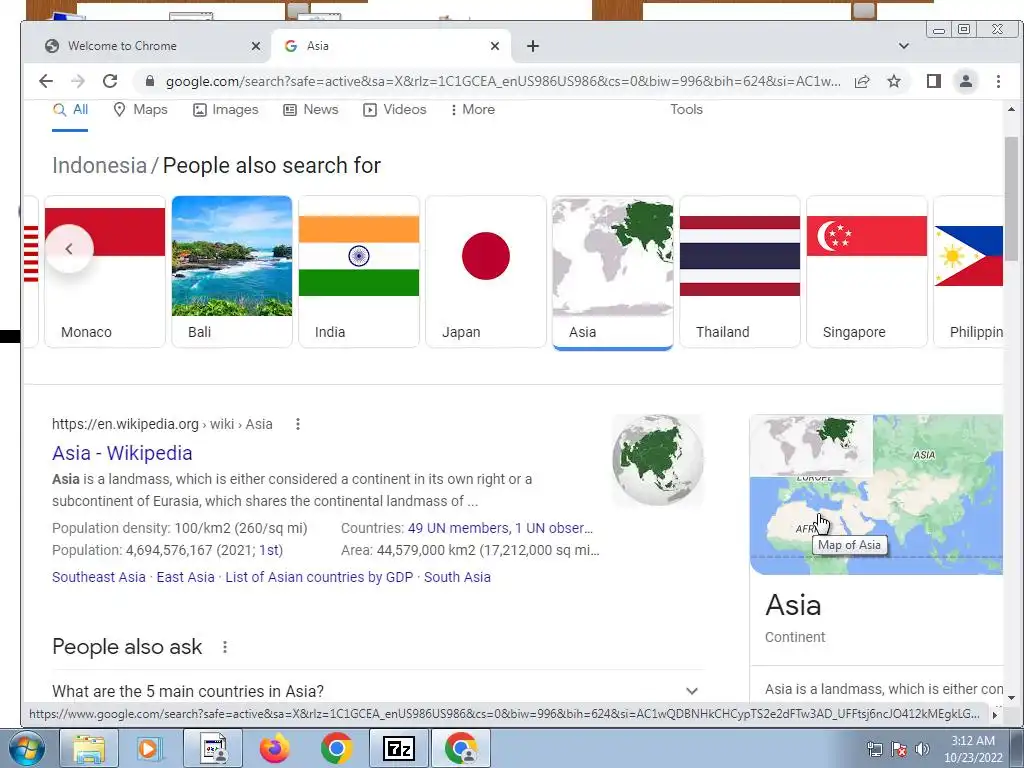The width and height of the screenshot is (1024, 768).
Task: Close the Asia tab
Action: (495, 46)
